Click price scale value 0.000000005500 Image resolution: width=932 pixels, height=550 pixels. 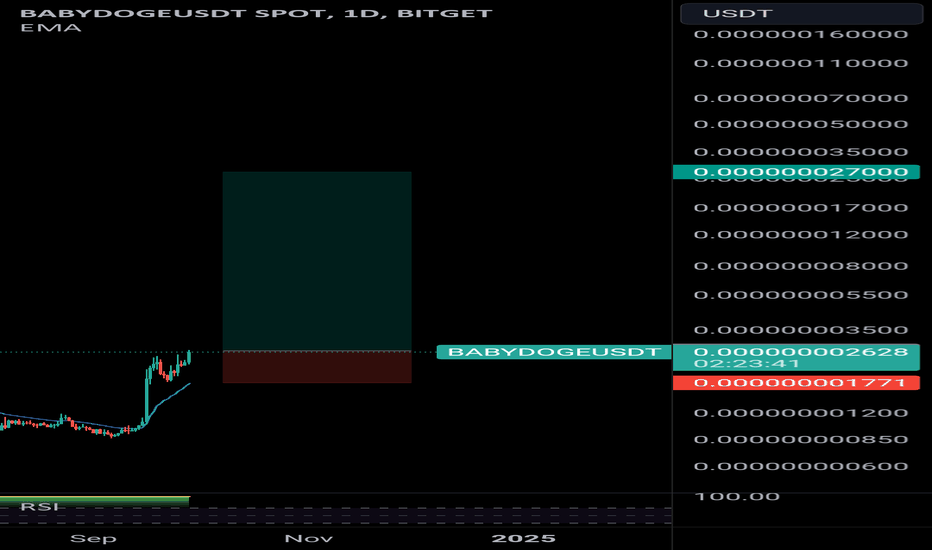[801, 295]
